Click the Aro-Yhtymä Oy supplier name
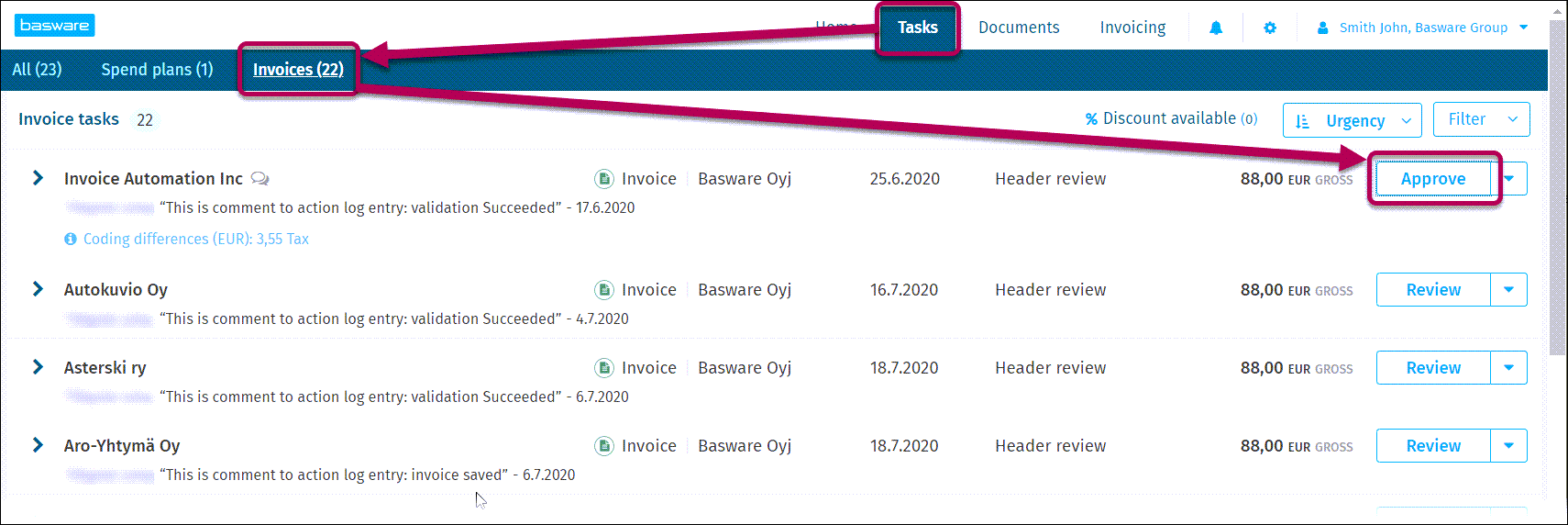The image size is (1568, 525). pos(122,446)
